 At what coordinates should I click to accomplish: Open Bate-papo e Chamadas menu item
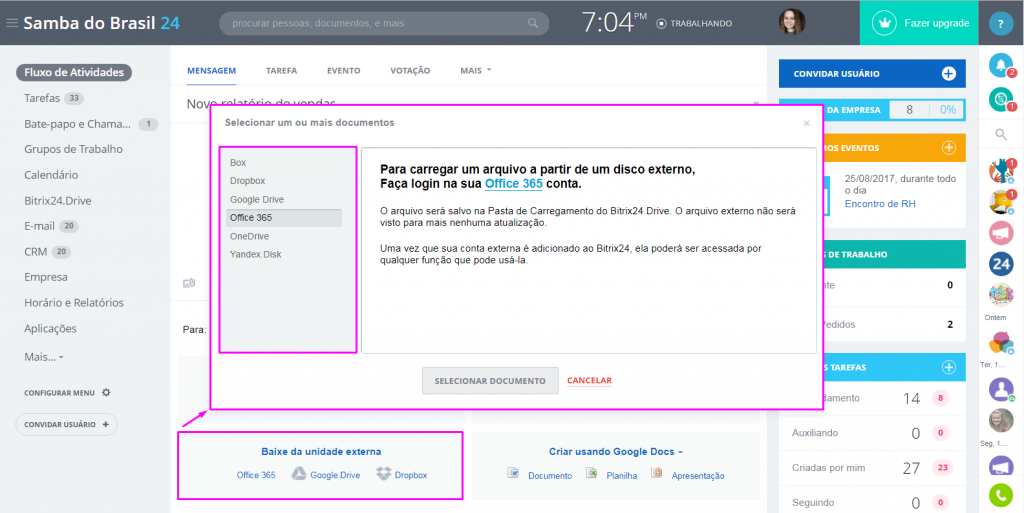(78, 124)
